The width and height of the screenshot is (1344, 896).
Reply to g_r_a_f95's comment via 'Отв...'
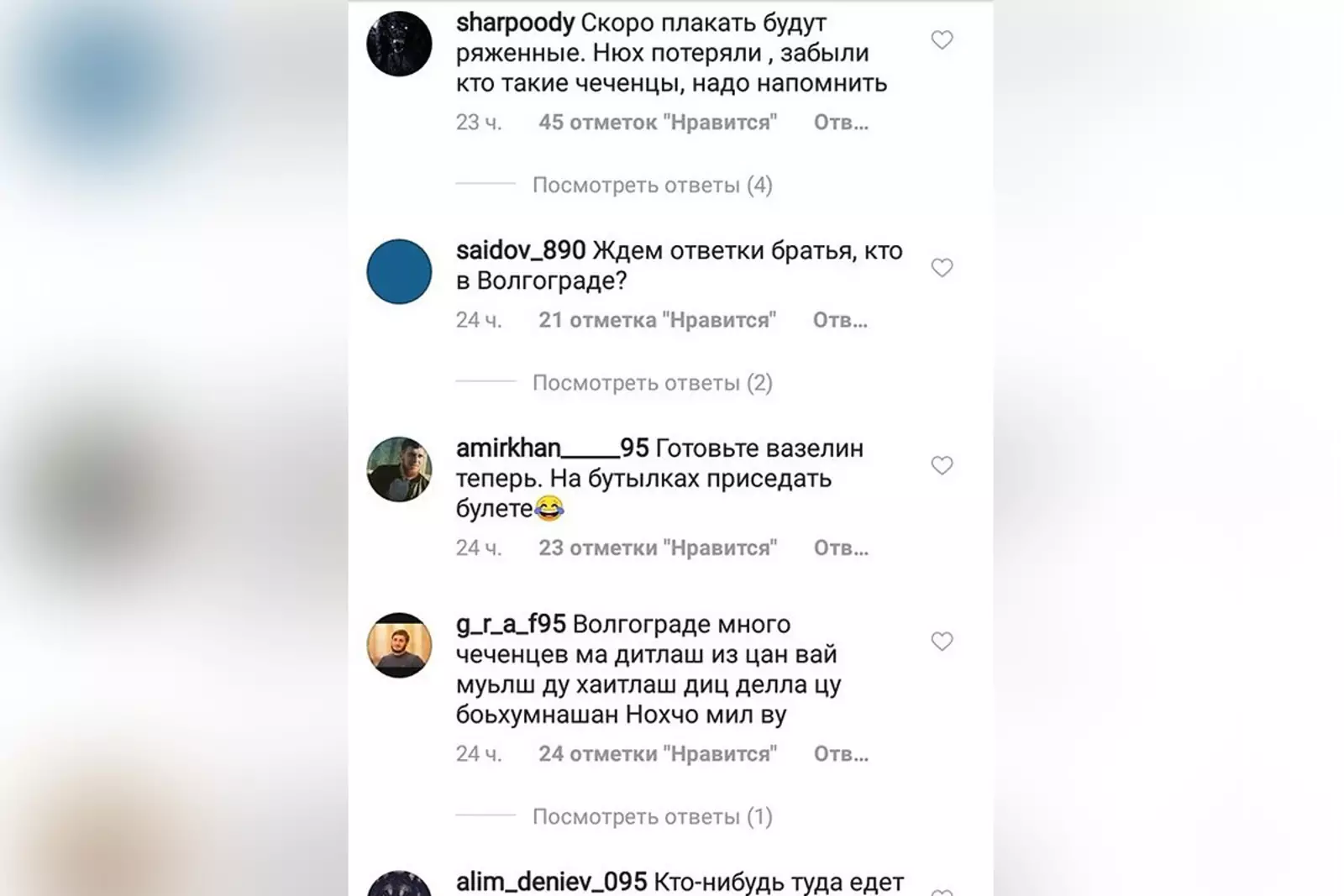[841, 754]
